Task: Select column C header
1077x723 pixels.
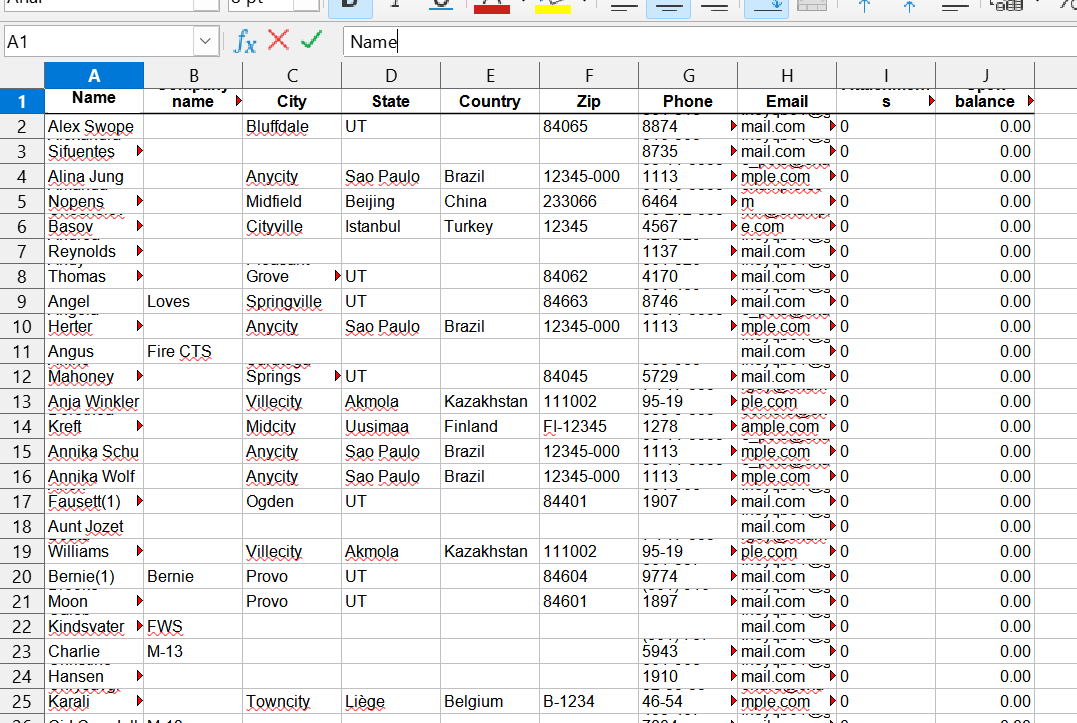Action: click(x=292, y=76)
